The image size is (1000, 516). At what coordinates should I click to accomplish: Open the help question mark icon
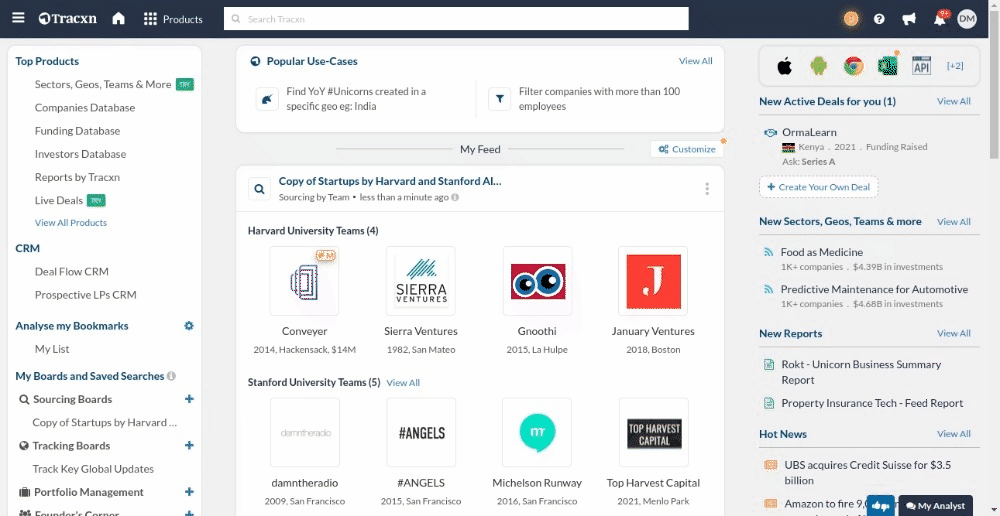(879, 19)
